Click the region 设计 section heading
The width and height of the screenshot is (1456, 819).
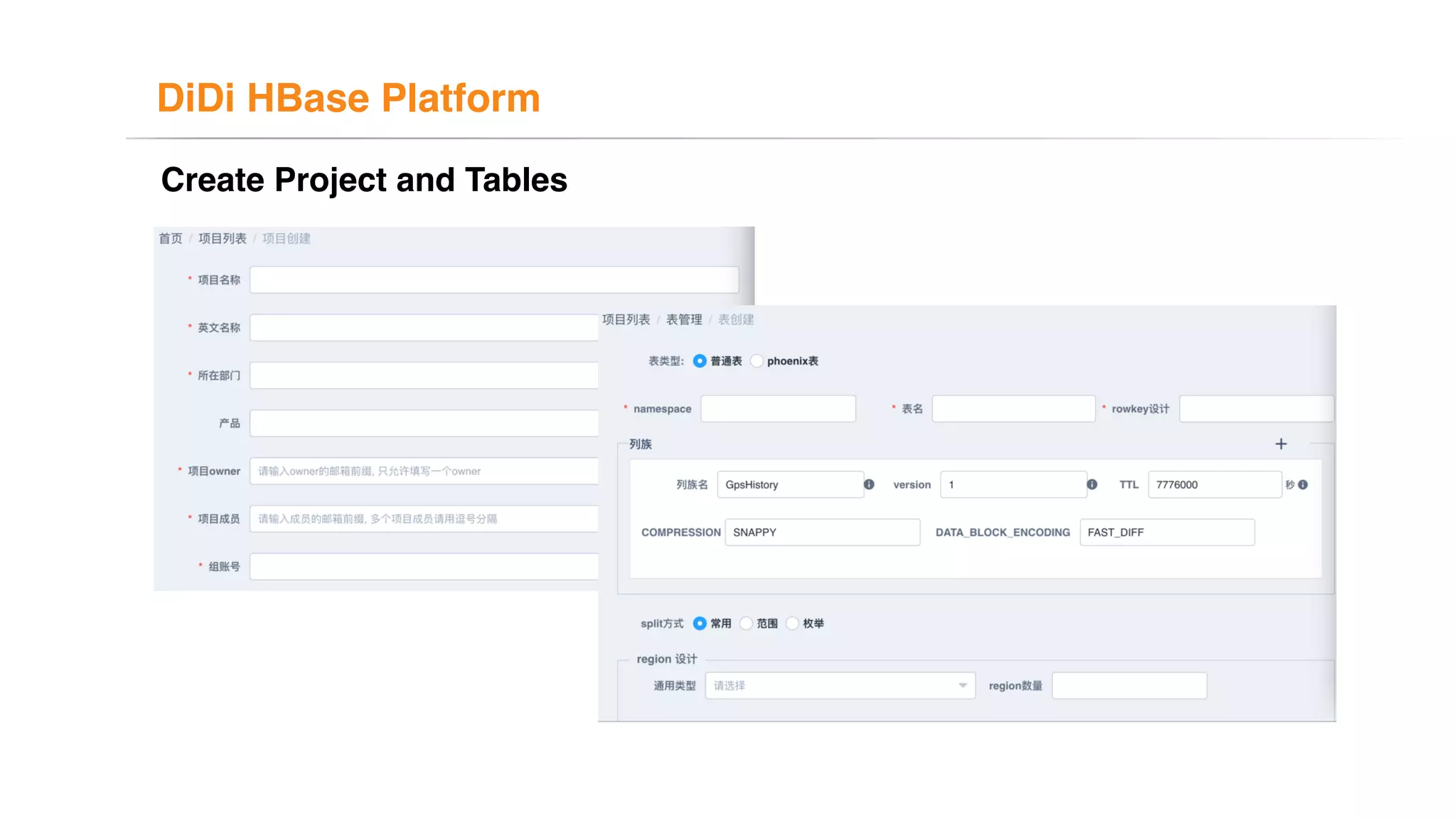click(x=667, y=659)
